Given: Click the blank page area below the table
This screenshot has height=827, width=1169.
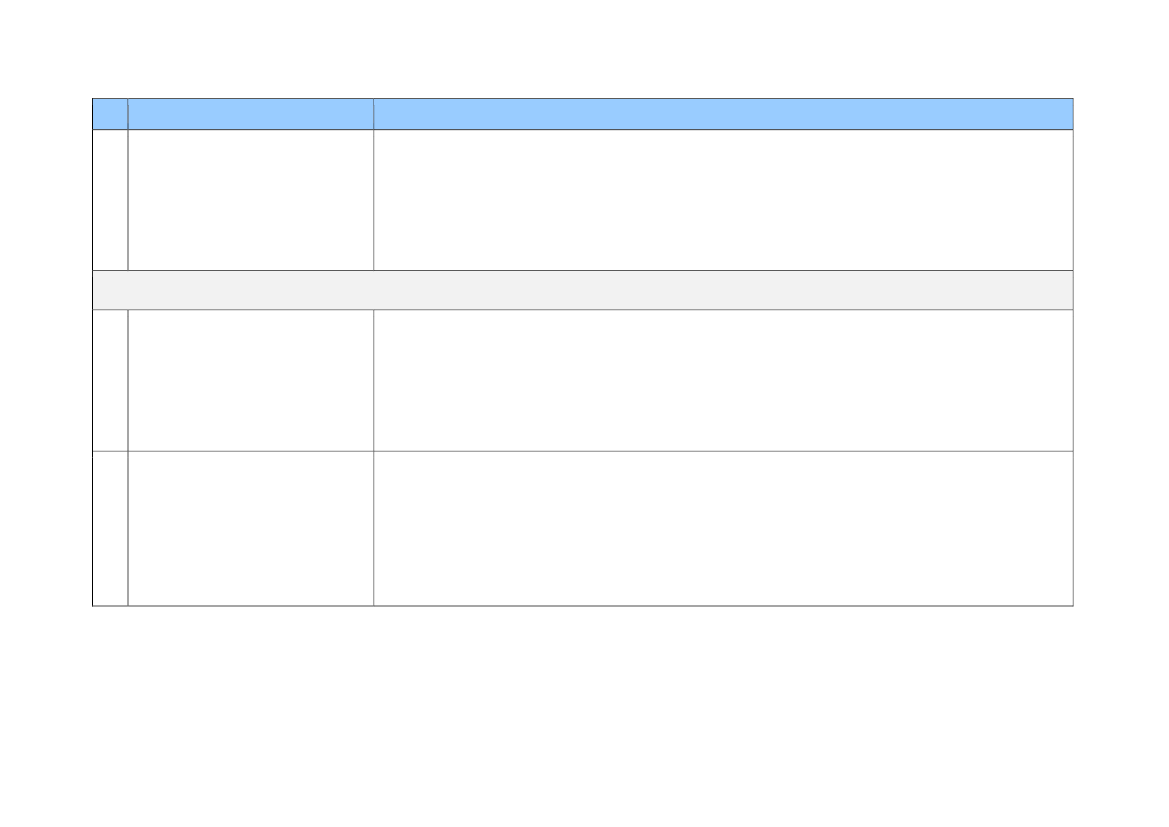Looking at the screenshot, I should coord(584,716).
